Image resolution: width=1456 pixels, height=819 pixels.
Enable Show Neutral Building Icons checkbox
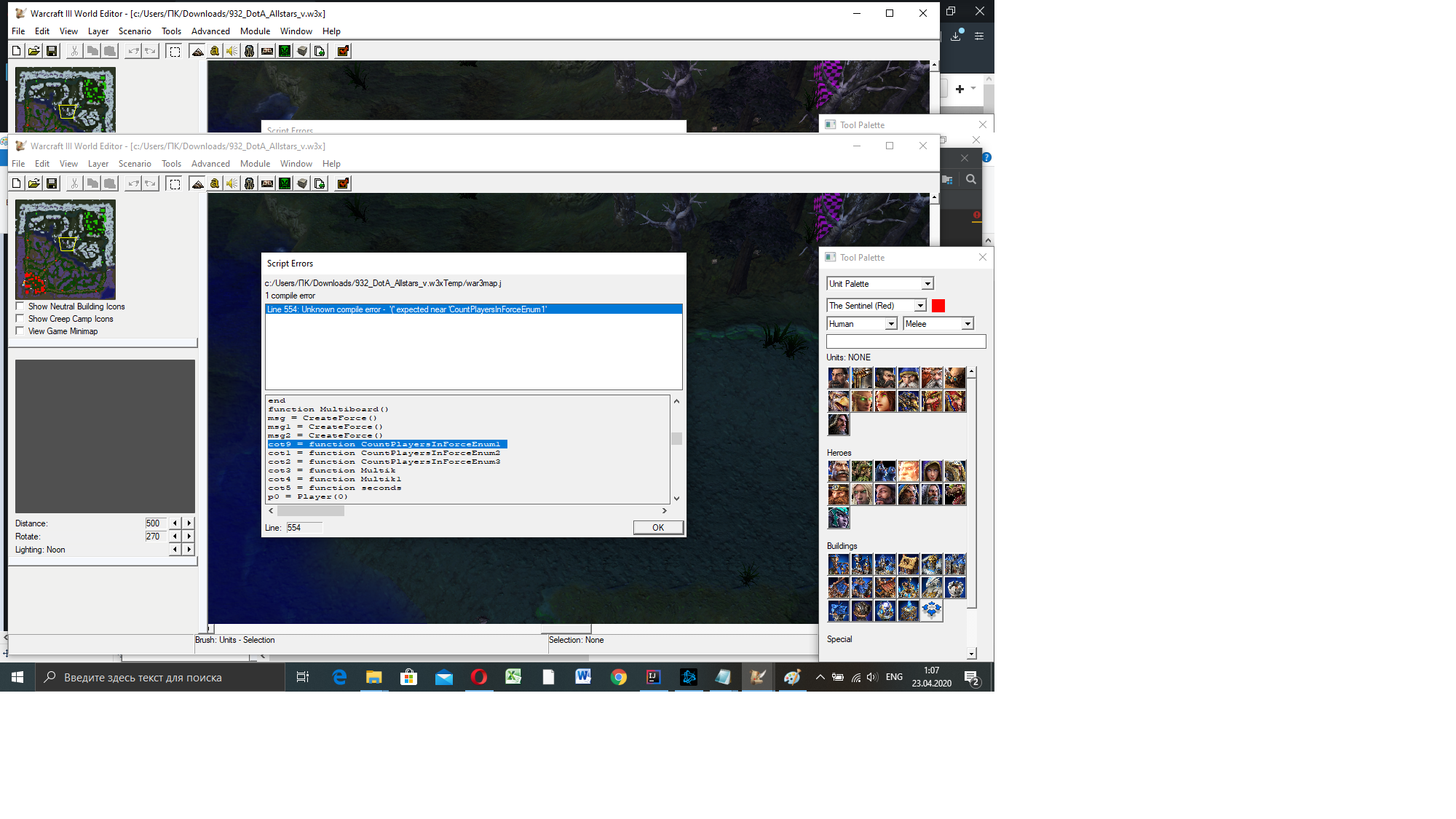pos(20,306)
